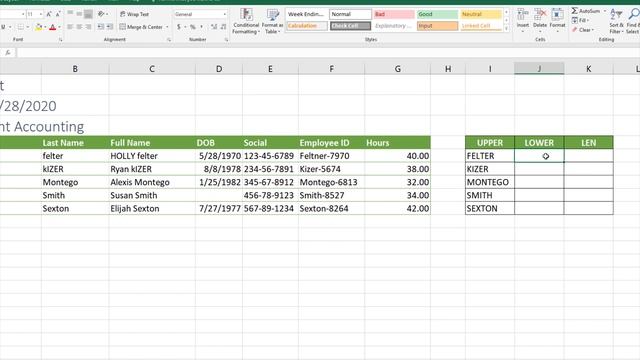Apply the Check Cell style
640x360 pixels.
tap(350, 26)
